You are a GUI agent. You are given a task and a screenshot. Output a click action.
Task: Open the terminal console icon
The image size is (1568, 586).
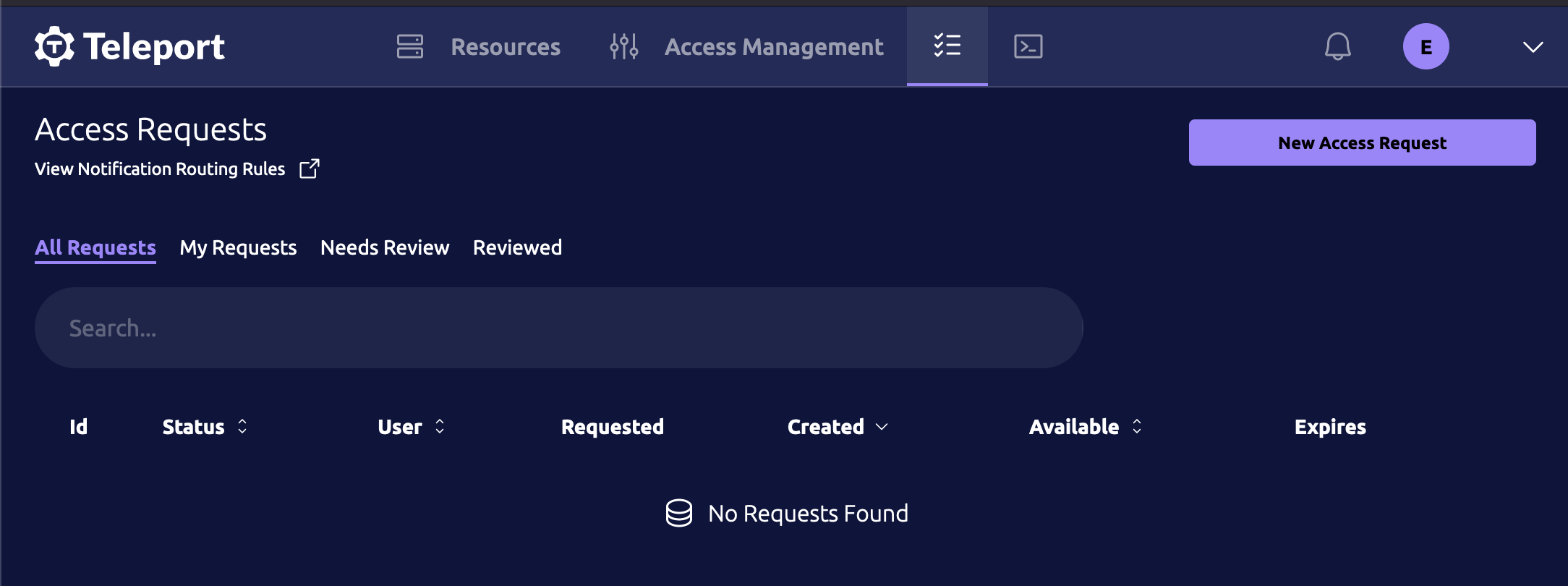pos(1028,47)
